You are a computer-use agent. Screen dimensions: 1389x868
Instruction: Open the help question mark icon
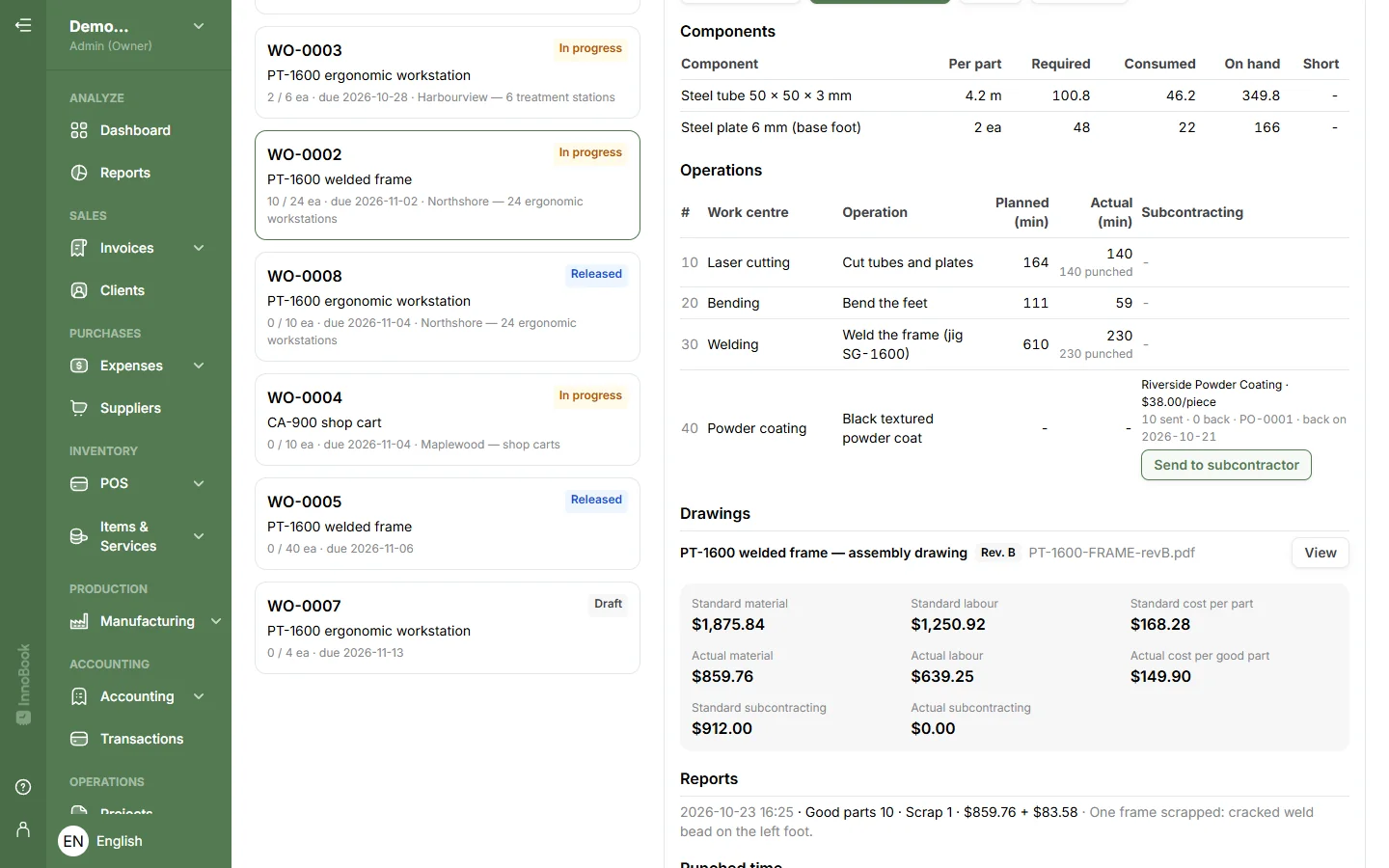(x=23, y=787)
